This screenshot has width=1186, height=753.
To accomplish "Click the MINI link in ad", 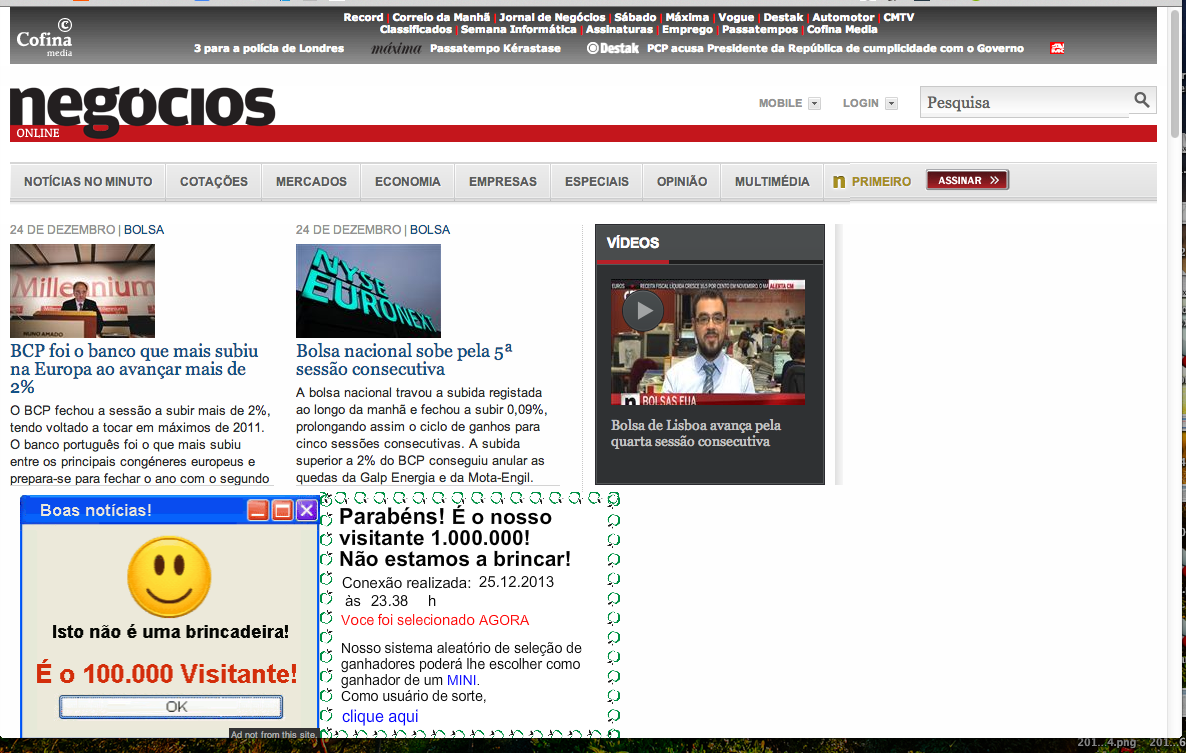I will coord(461,680).
